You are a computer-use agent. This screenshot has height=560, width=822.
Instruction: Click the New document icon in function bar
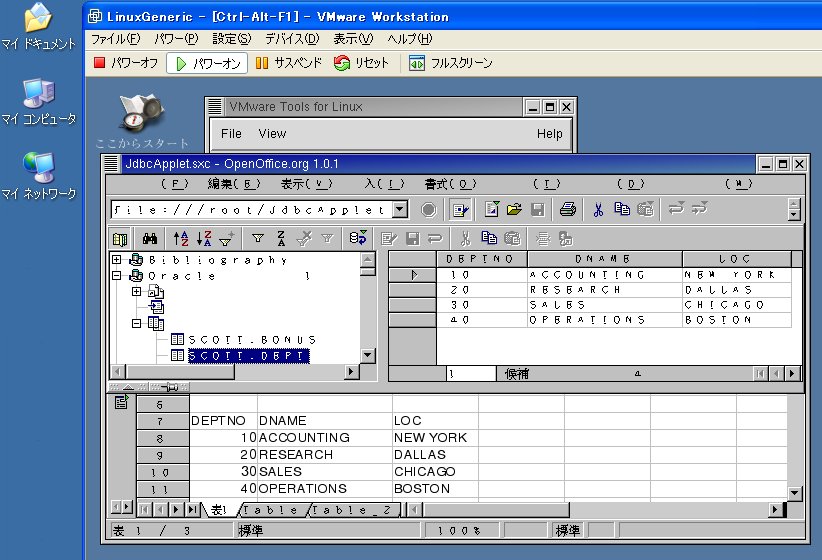coord(492,209)
